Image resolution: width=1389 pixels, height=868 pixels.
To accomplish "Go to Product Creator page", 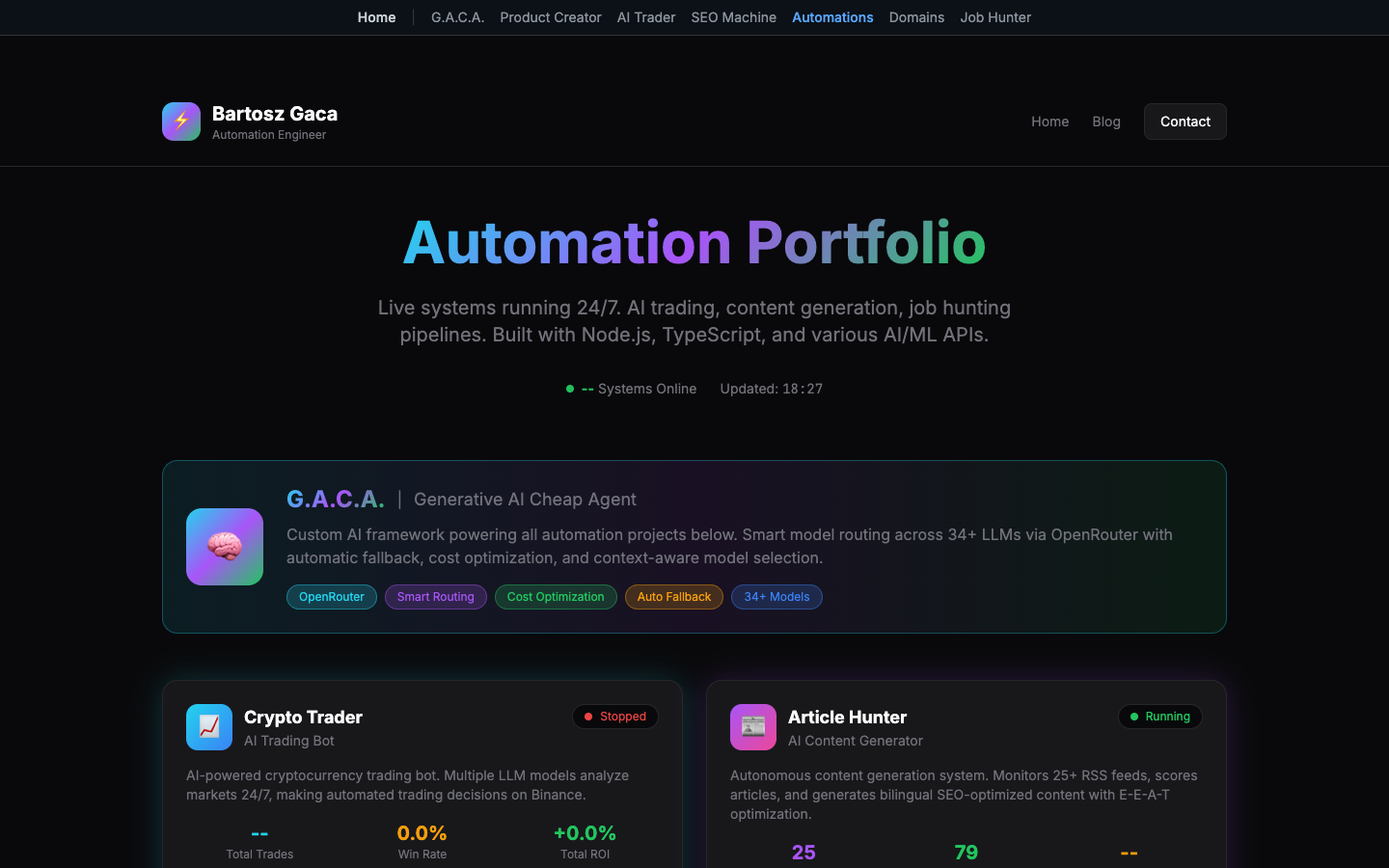I will click(x=551, y=17).
